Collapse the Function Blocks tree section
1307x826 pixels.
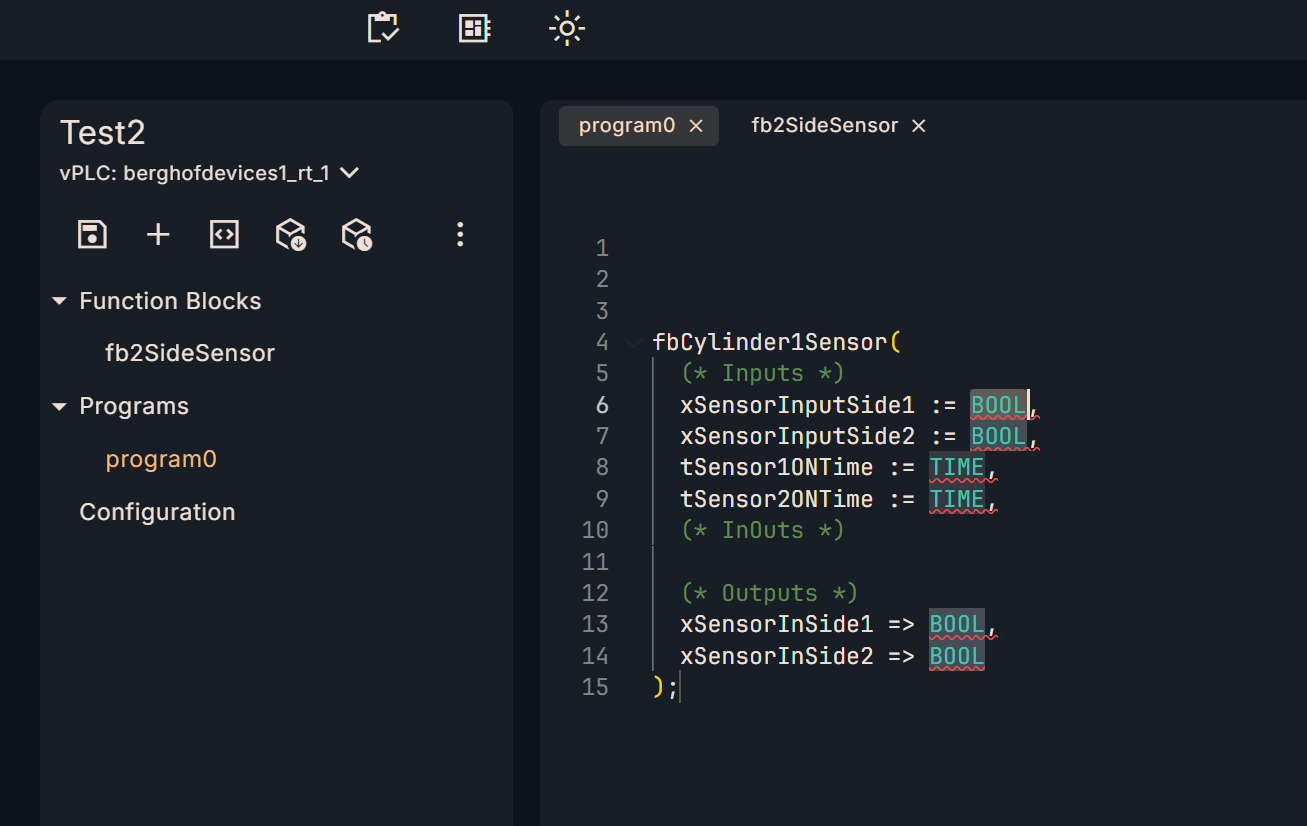[x=59, y=301]
